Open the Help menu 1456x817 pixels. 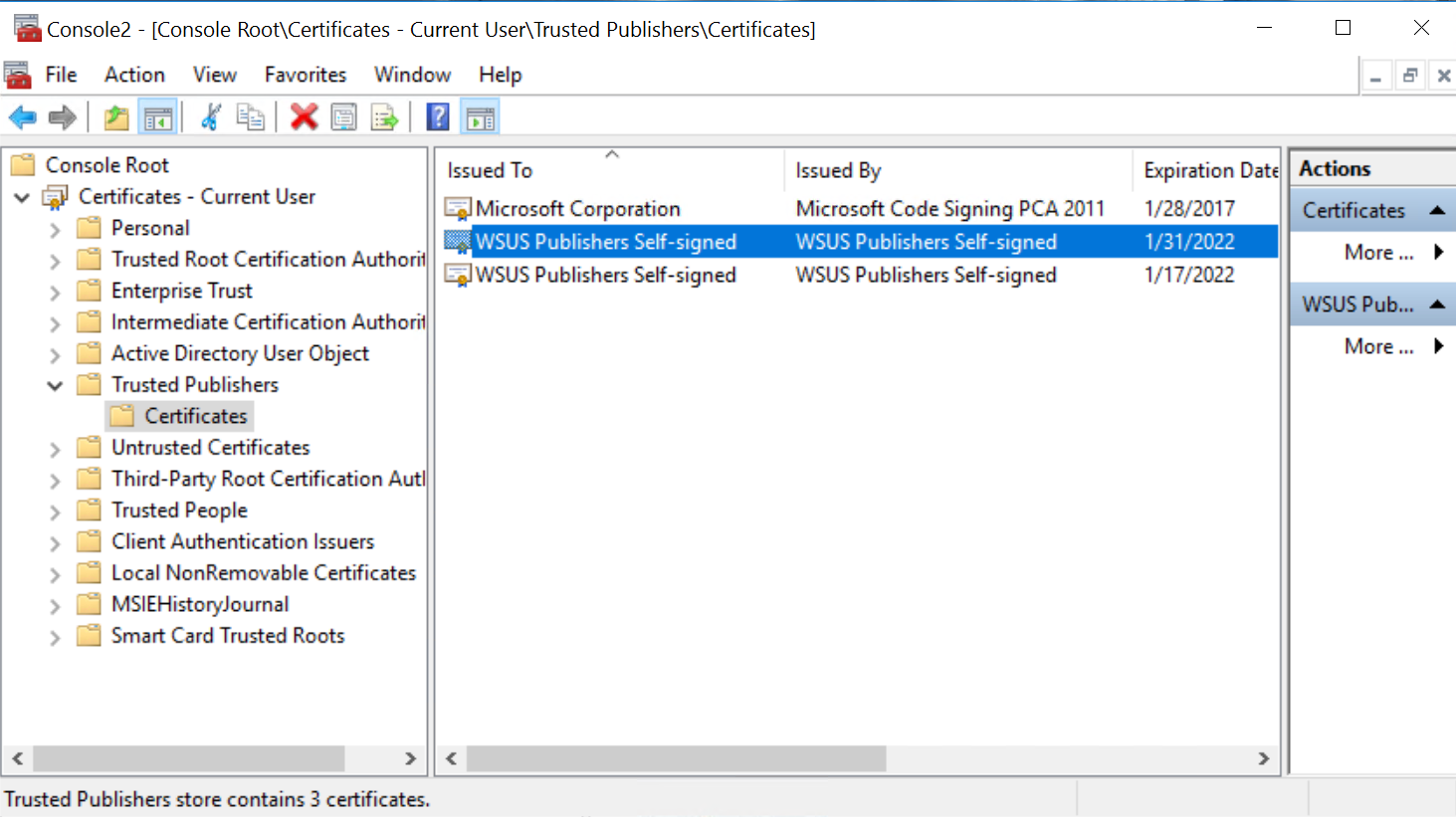500,75
